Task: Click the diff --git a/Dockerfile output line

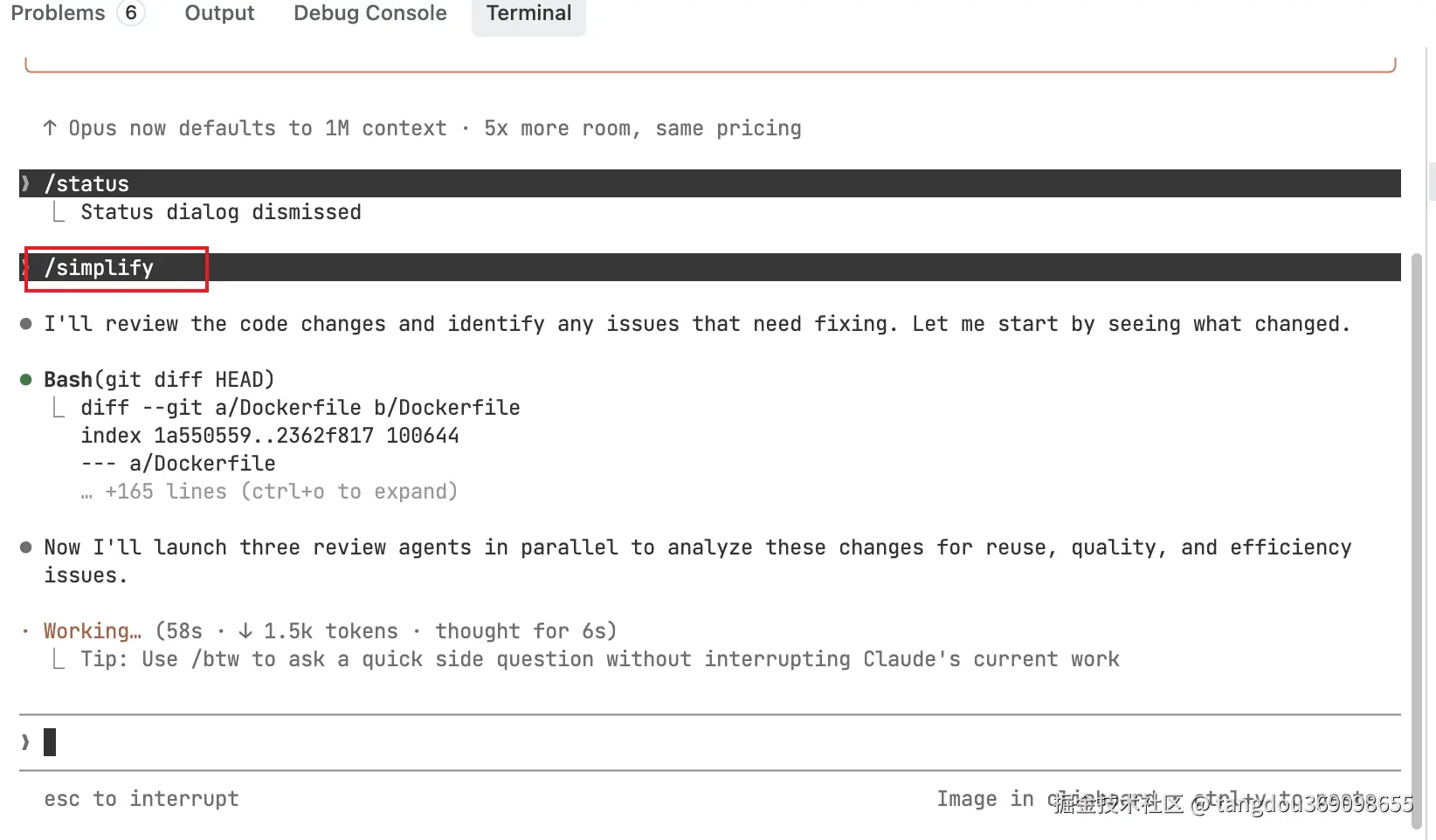Action: [x=300, y=408]
